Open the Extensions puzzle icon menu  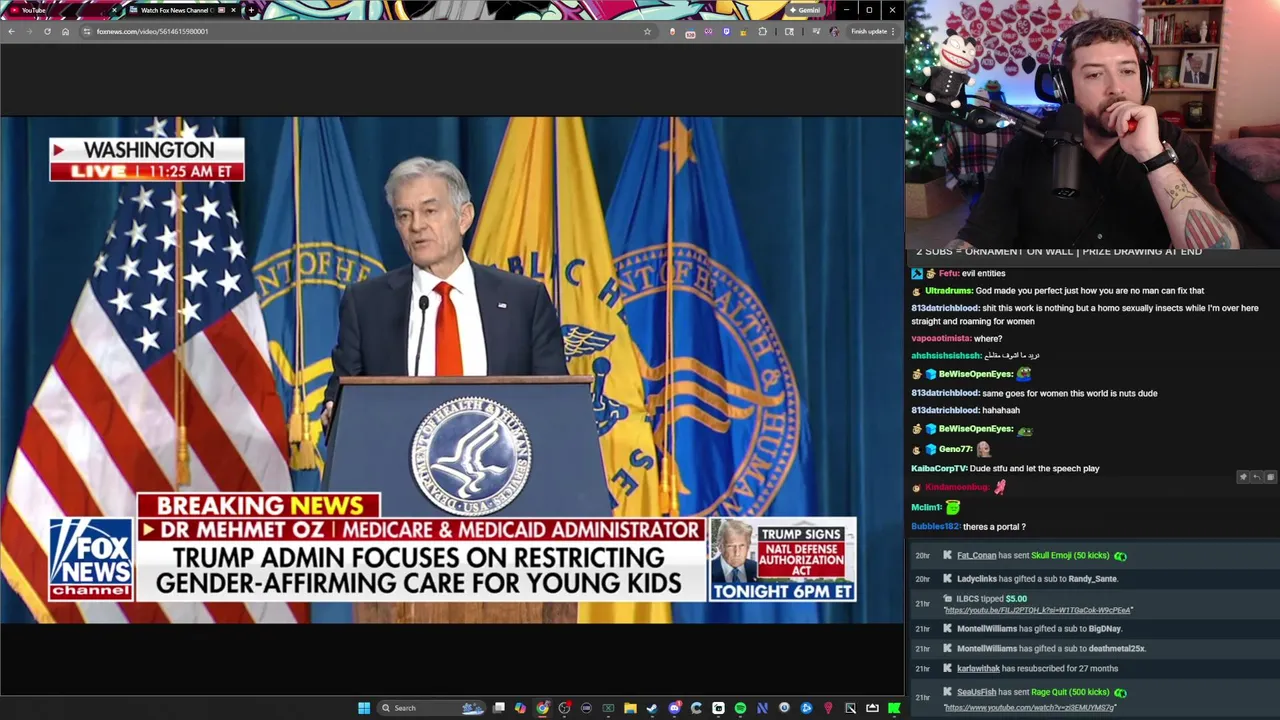click(763, 31)
